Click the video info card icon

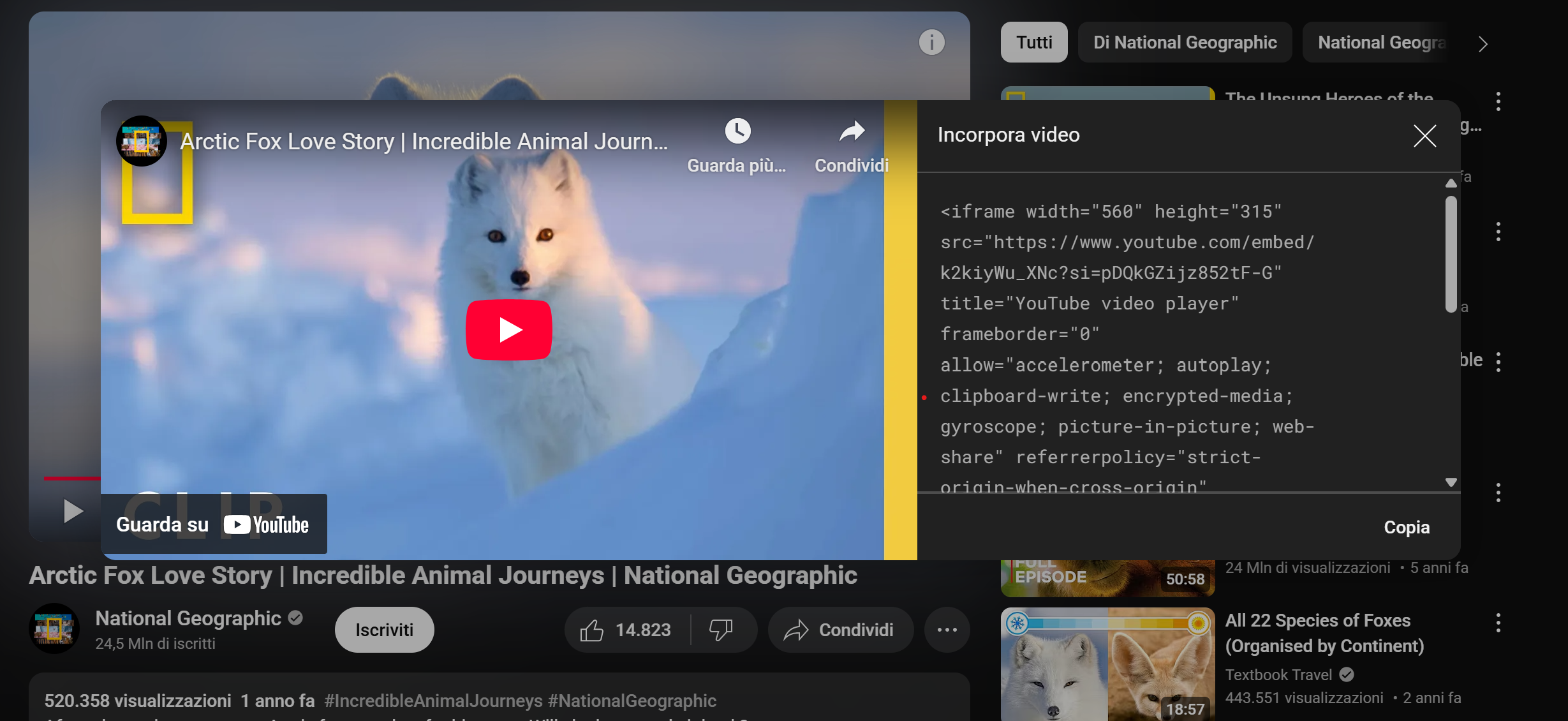(931, 43)
